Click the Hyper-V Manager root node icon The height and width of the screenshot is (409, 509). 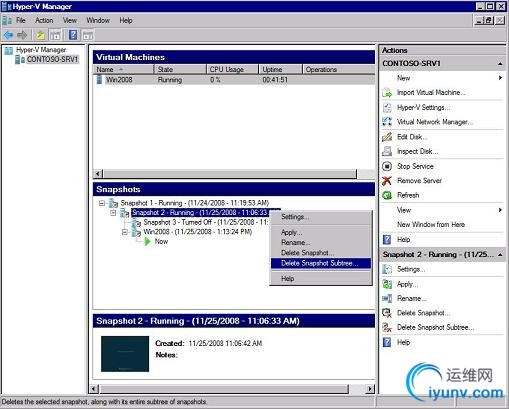pyautogui.click(x=9, y=50)
